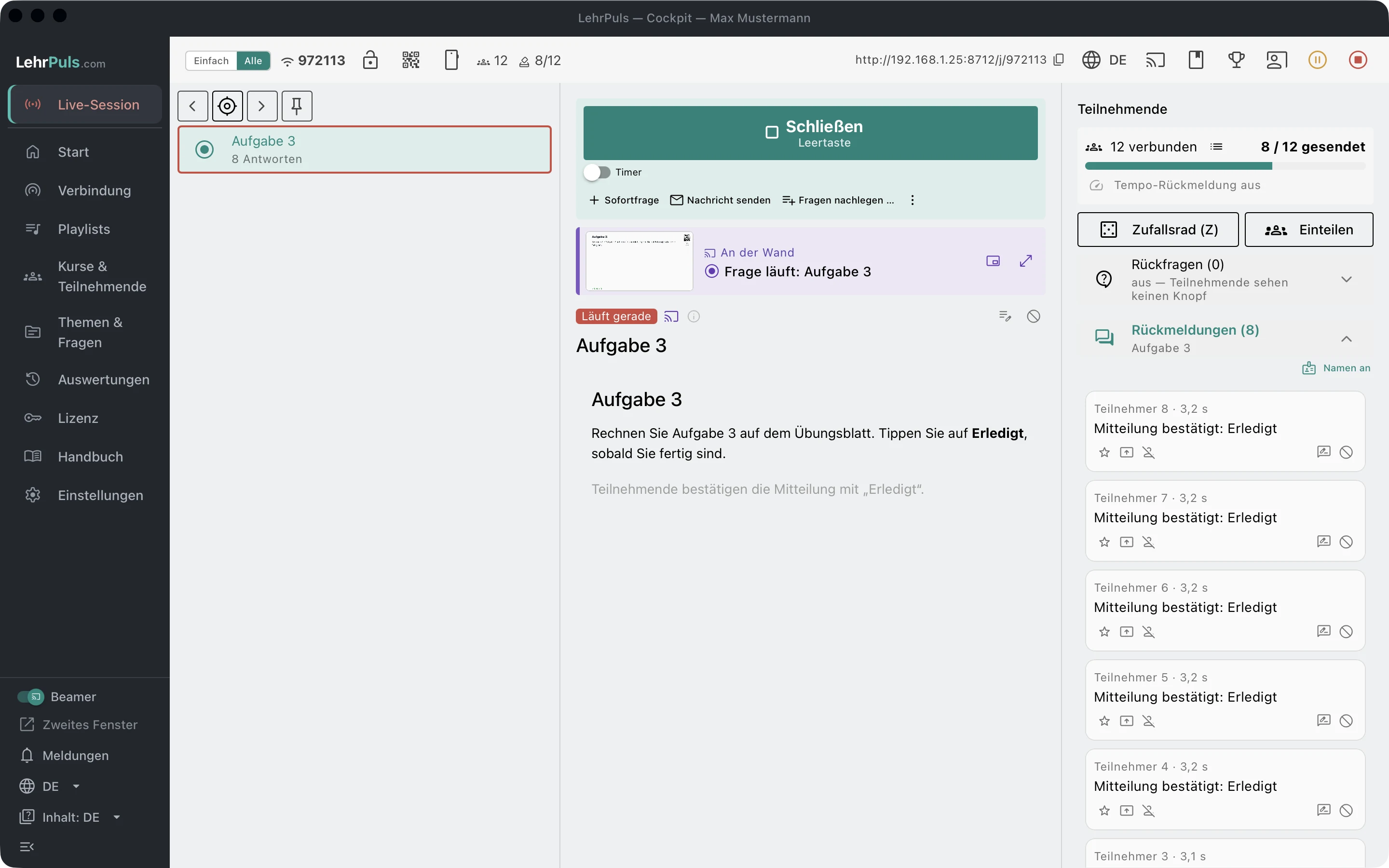Click the info icon next to Läuft gerade
The image size is (1389, 868).
[694, 316]
